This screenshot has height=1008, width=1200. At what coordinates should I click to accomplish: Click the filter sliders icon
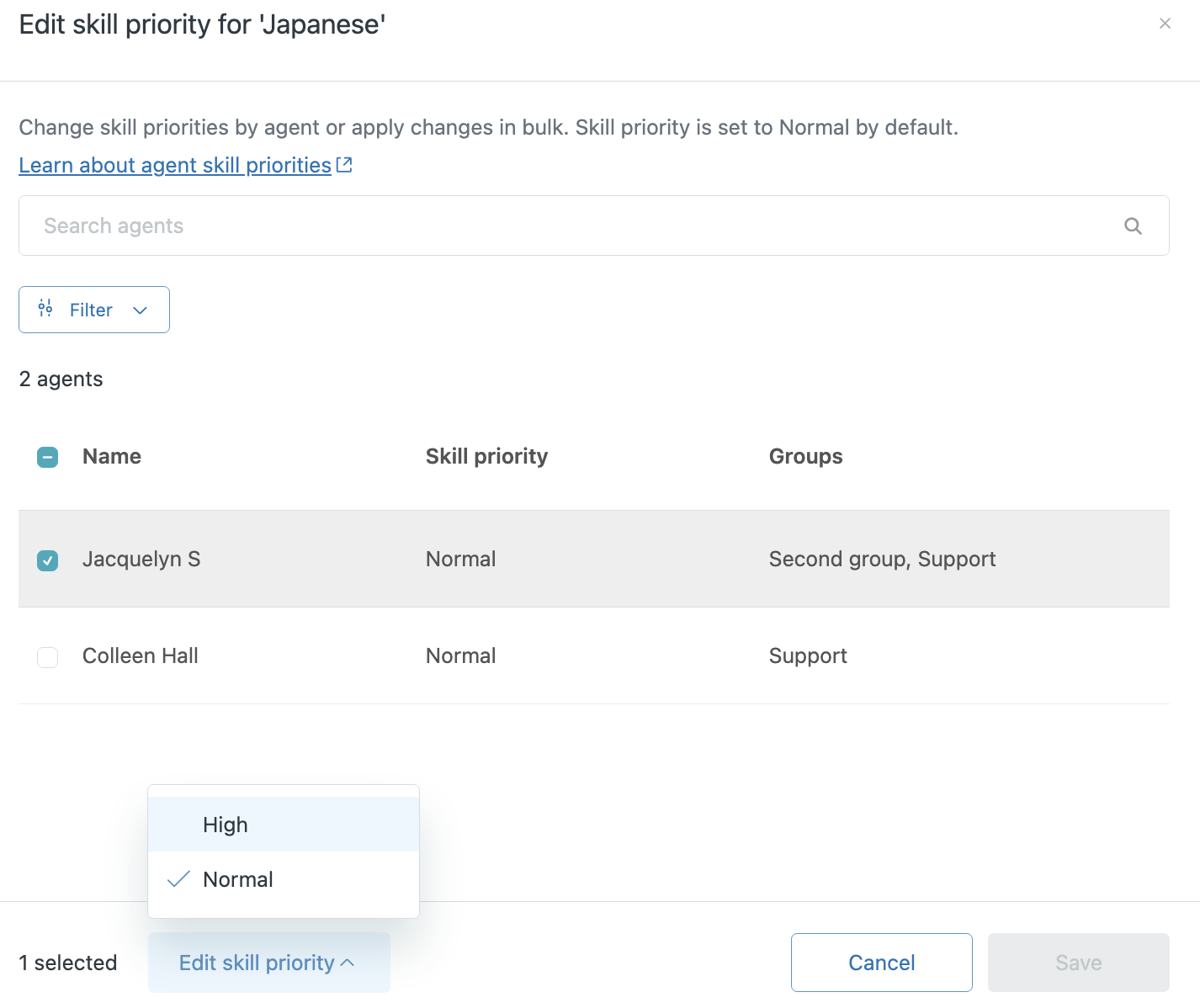coord(45,309)
